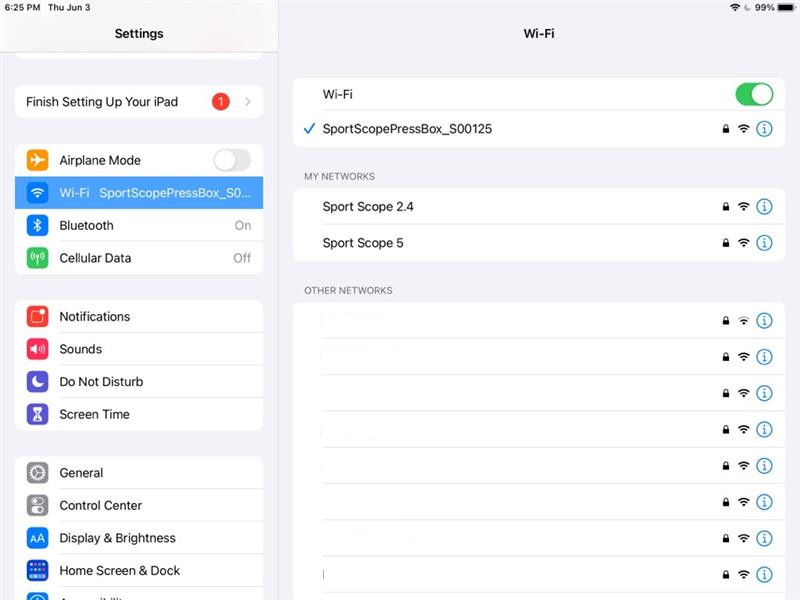Click the Do Not Disturb moon icon
This screenshot has width=800, height=600.
37,382
